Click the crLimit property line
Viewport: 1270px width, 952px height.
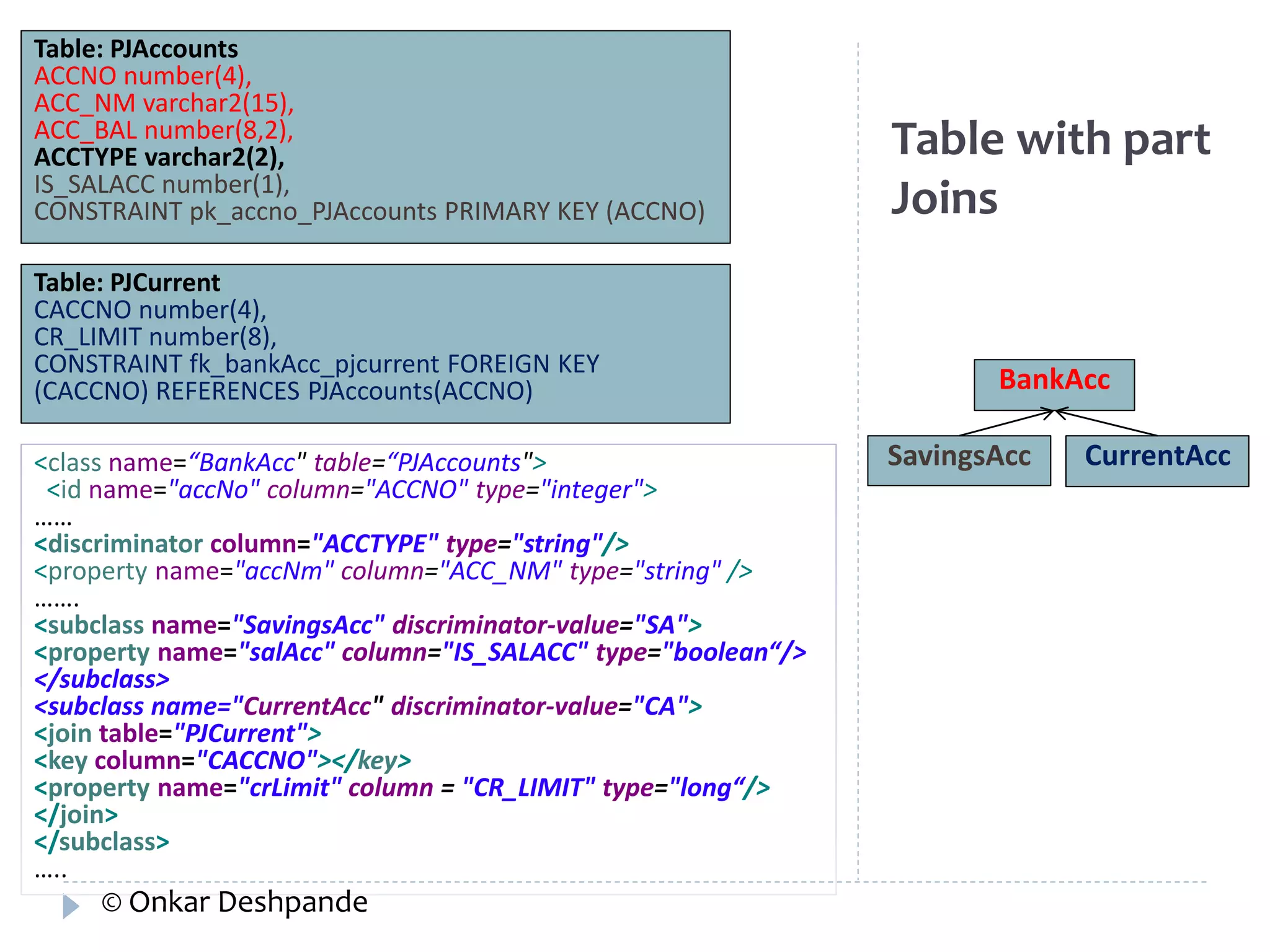(402, 788)
